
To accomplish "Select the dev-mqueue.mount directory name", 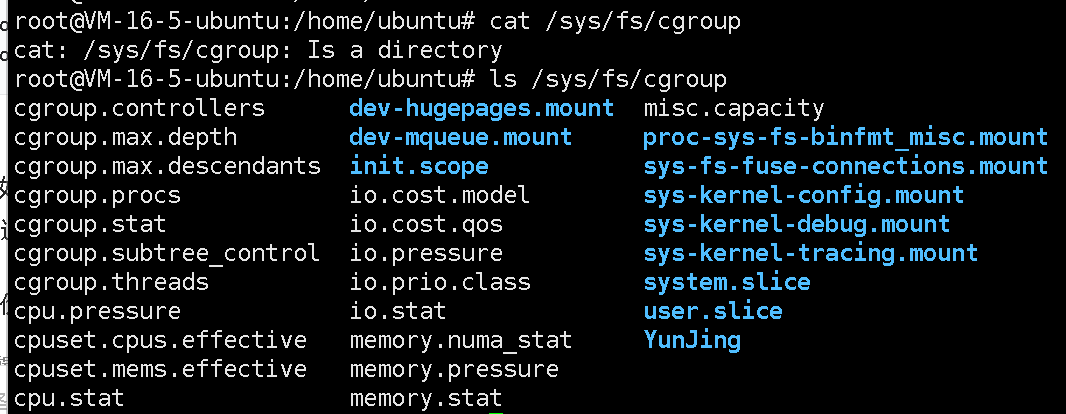I will tap(461, 137).
